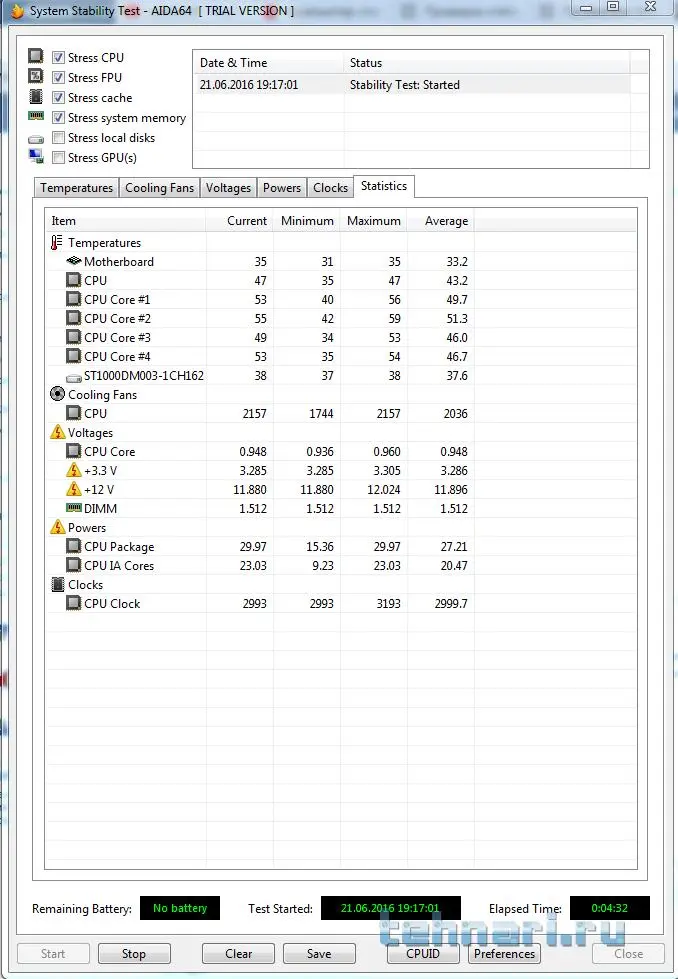
Task: Click the CPU Clock chip icon
Action: [74, 603]
